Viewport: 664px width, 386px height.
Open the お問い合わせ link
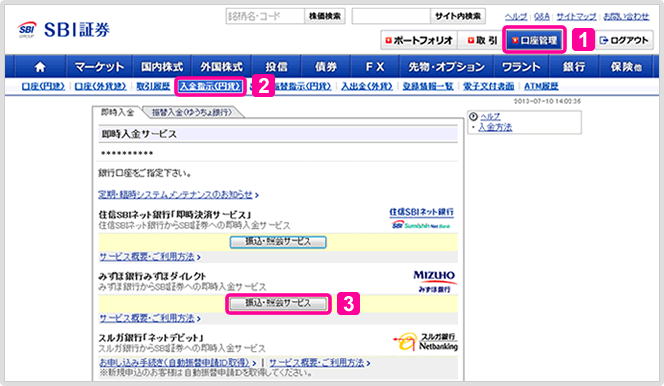coord(626,17)
